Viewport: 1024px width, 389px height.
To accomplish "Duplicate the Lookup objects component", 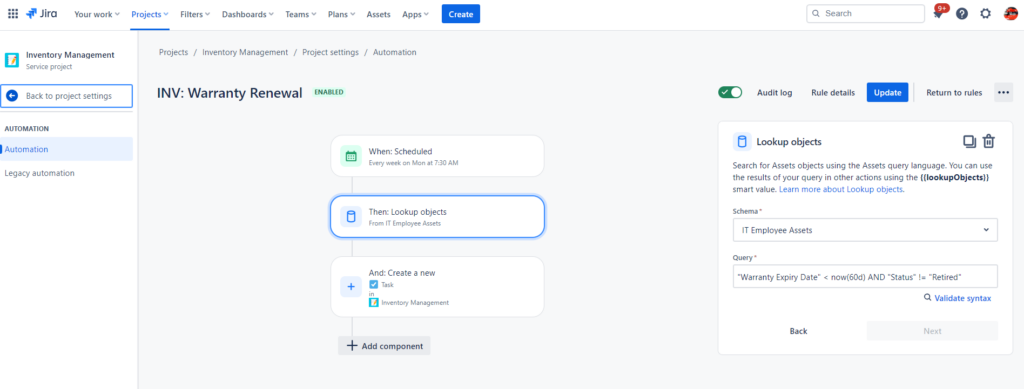I will pyautogui.click(x=969, y=141).
